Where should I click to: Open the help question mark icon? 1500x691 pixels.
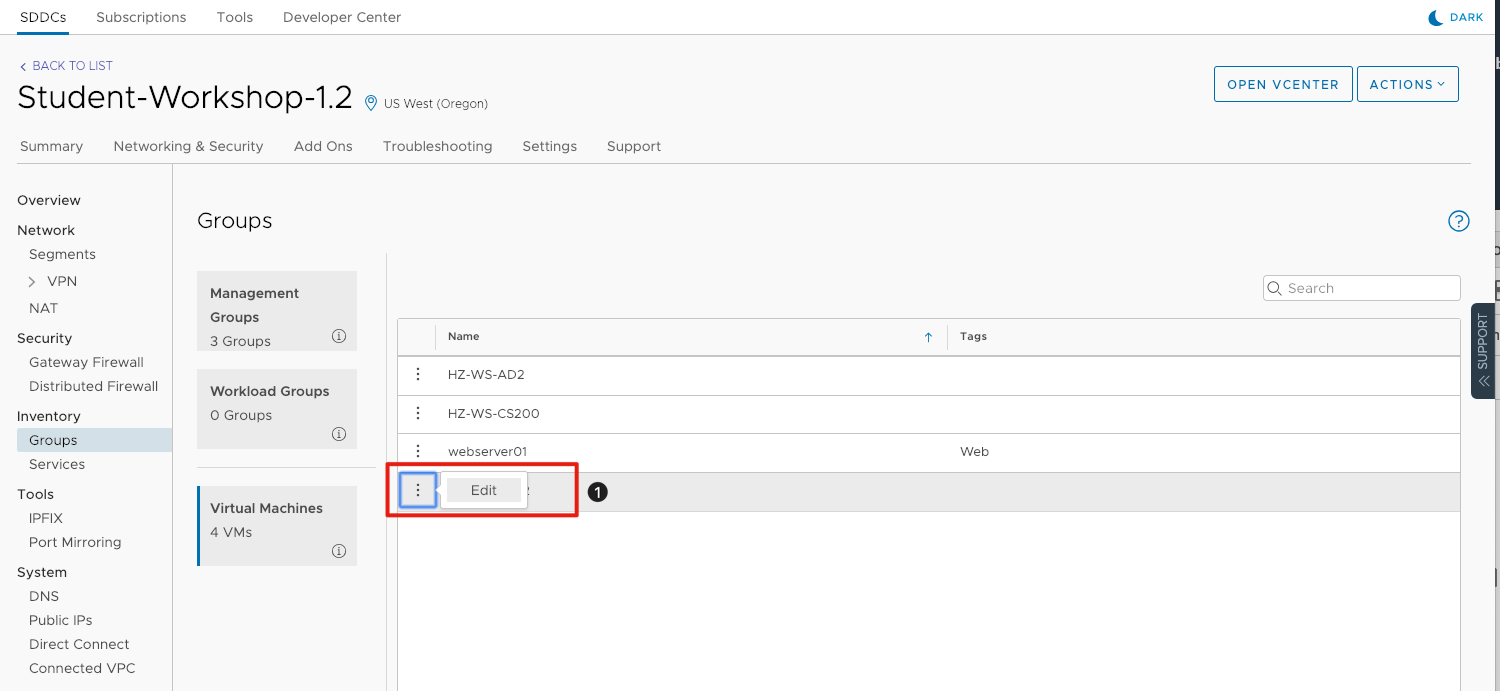[x=1458, y=221]
